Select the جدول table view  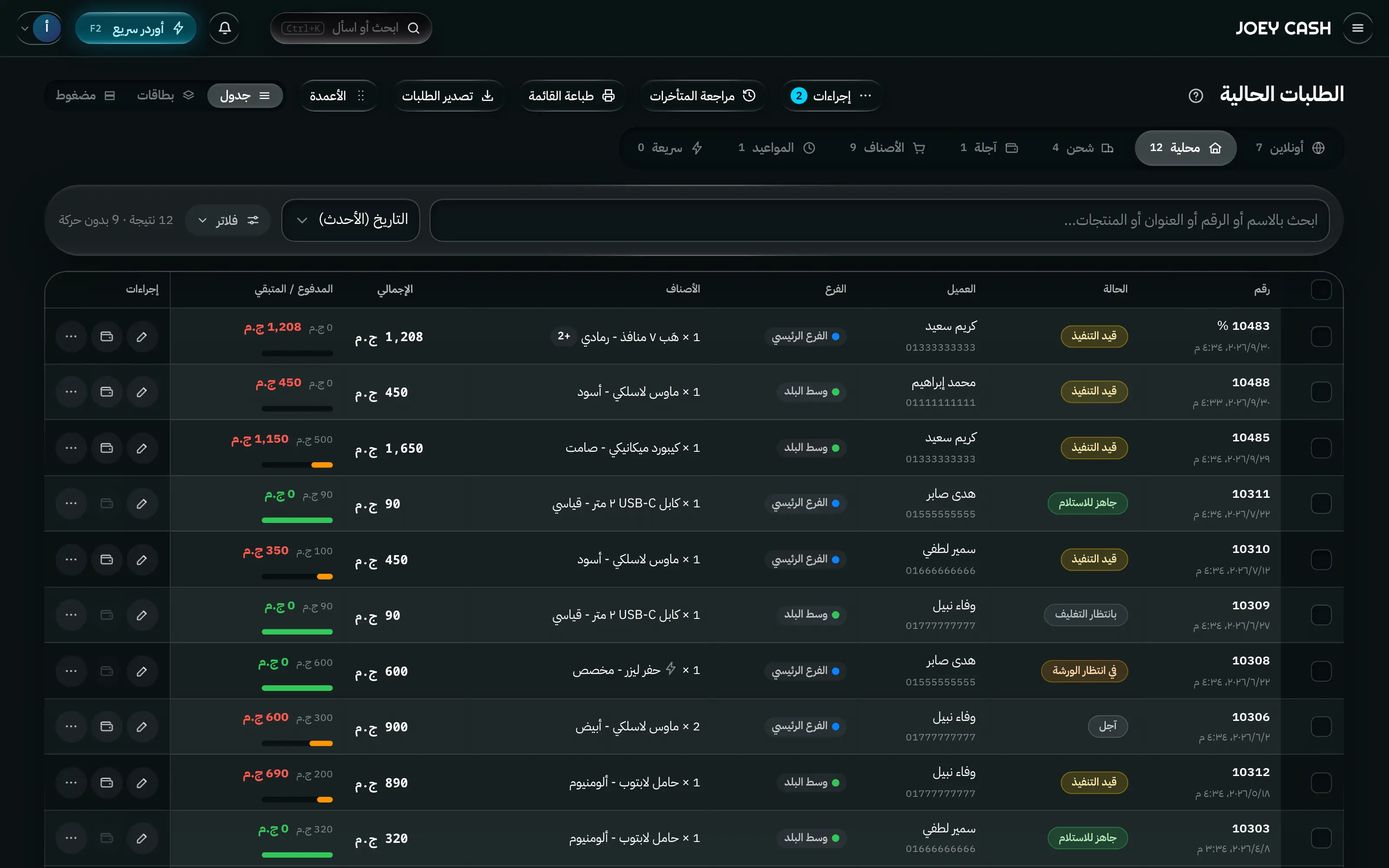click(245, 95)
